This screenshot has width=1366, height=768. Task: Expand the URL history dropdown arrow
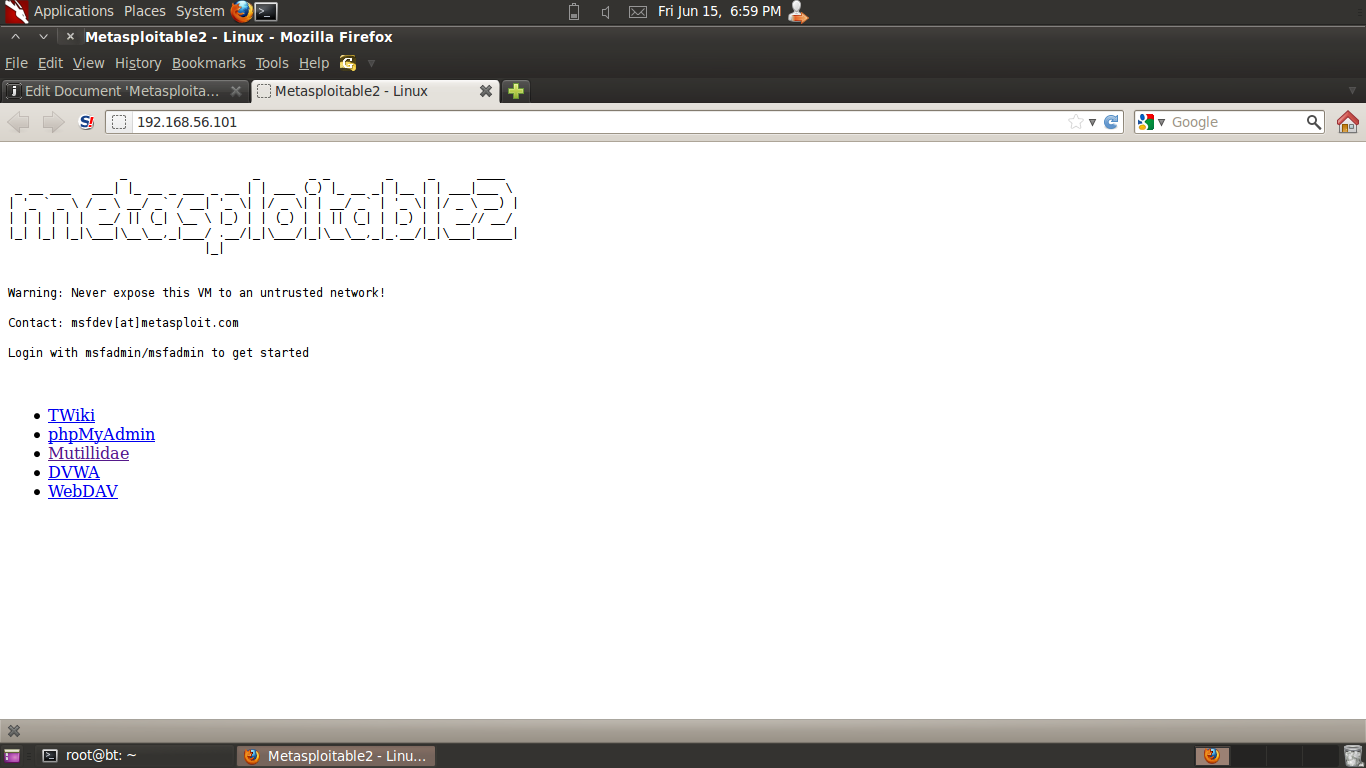tap(1092, 122)
